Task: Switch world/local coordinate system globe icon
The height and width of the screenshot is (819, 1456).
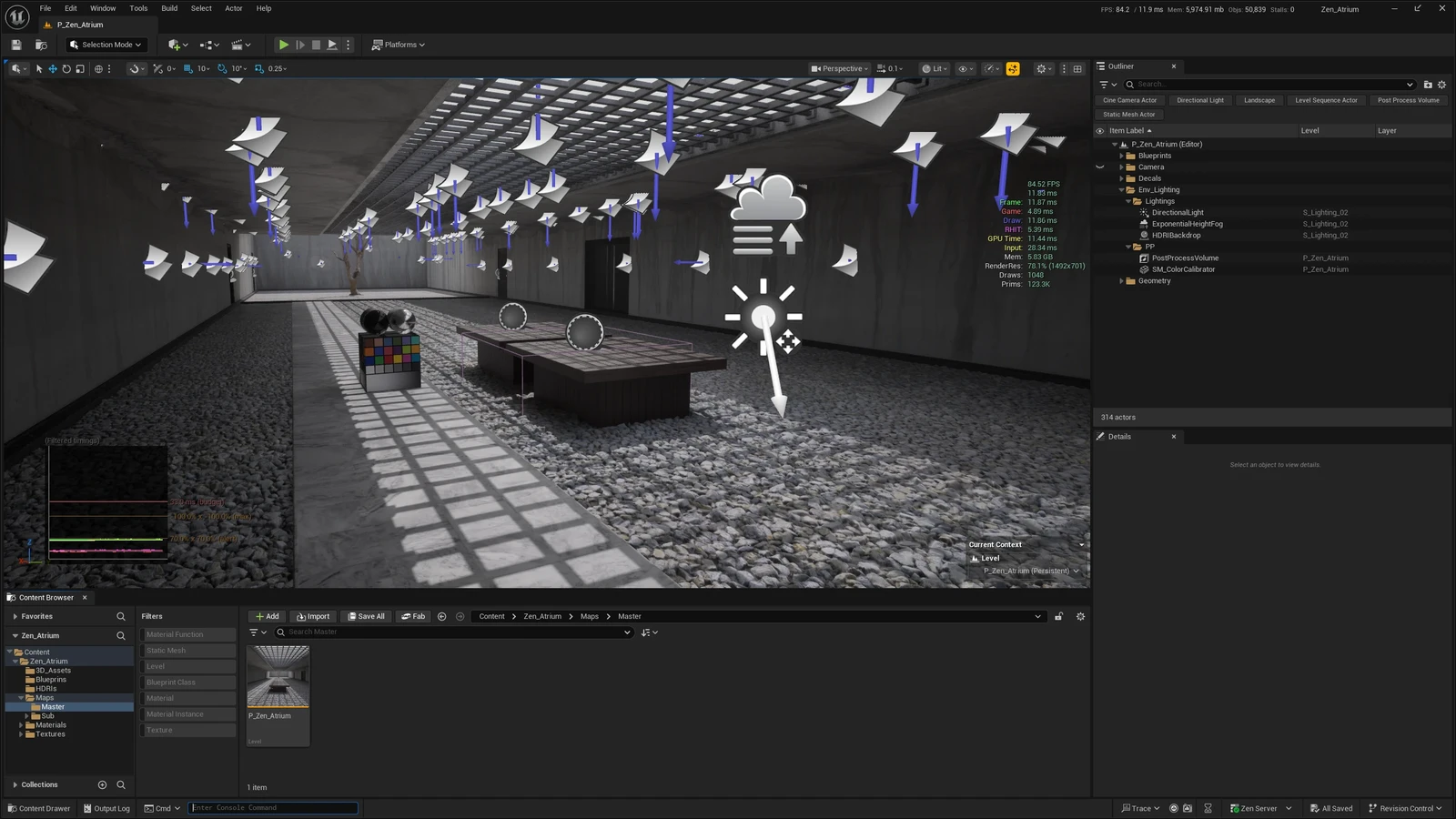Action: coord(98,68)
